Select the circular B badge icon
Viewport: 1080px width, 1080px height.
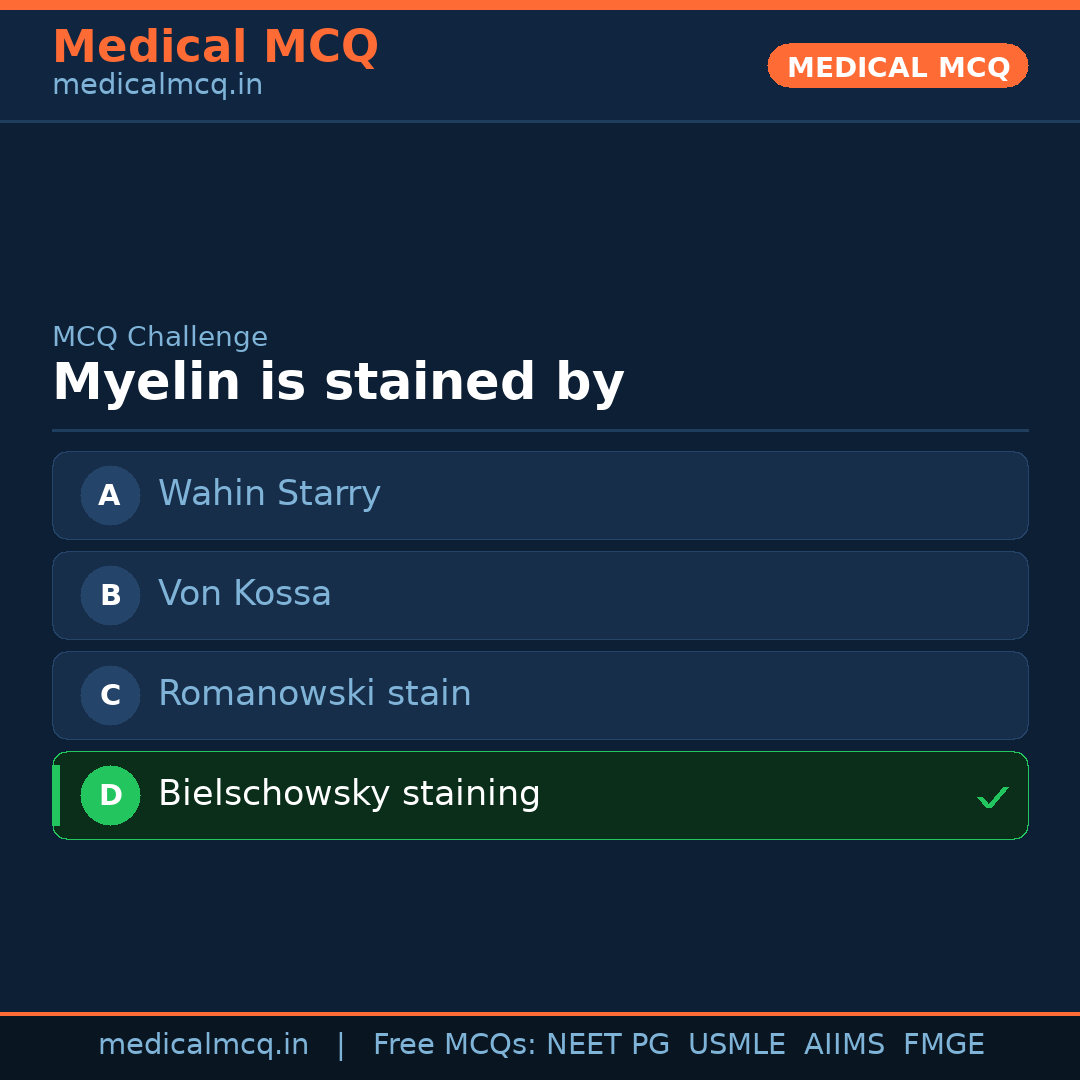pos(110,595)
